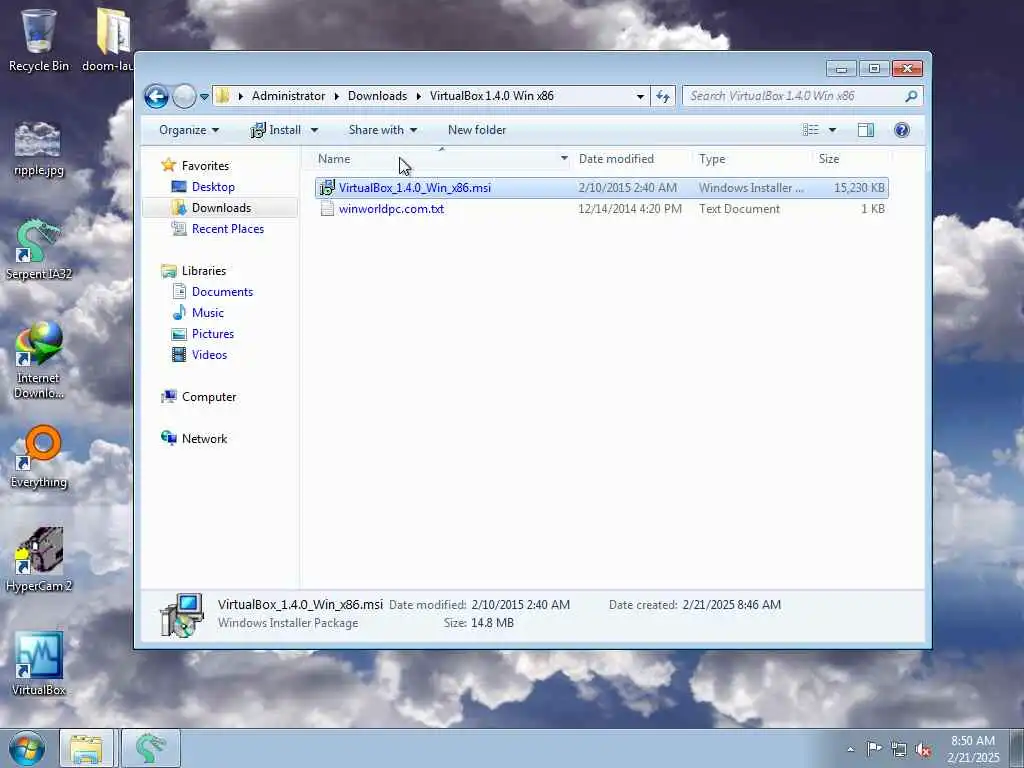Sort by Size column header

coord(829,159)
